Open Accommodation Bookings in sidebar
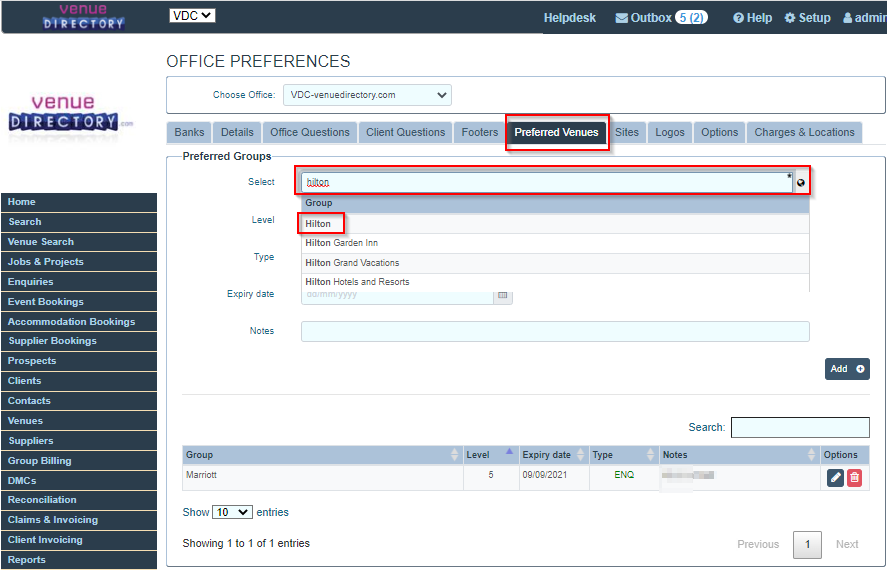 coord(79,322)
